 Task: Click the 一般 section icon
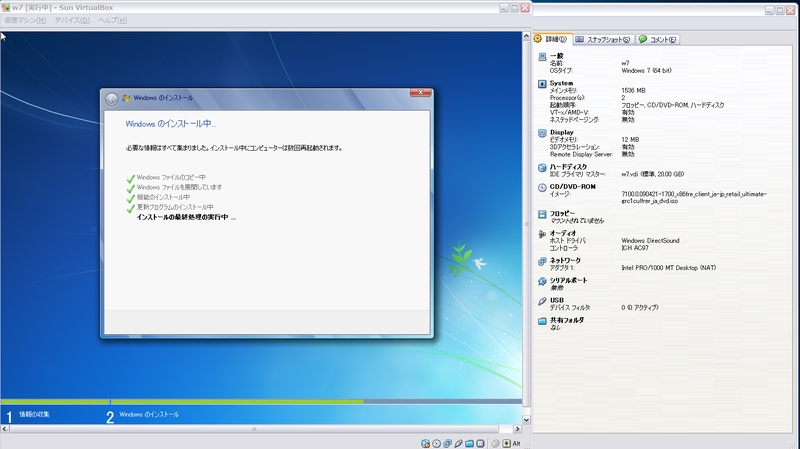click(542, 57)
